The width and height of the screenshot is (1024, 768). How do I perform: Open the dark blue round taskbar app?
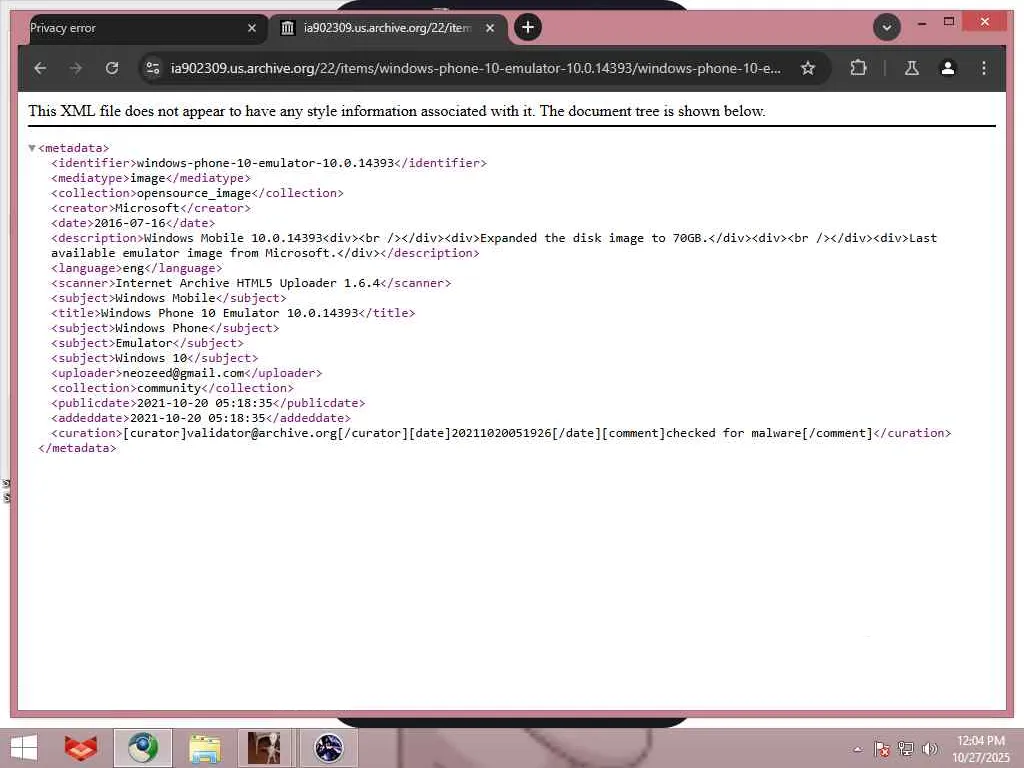pos(328,748)
